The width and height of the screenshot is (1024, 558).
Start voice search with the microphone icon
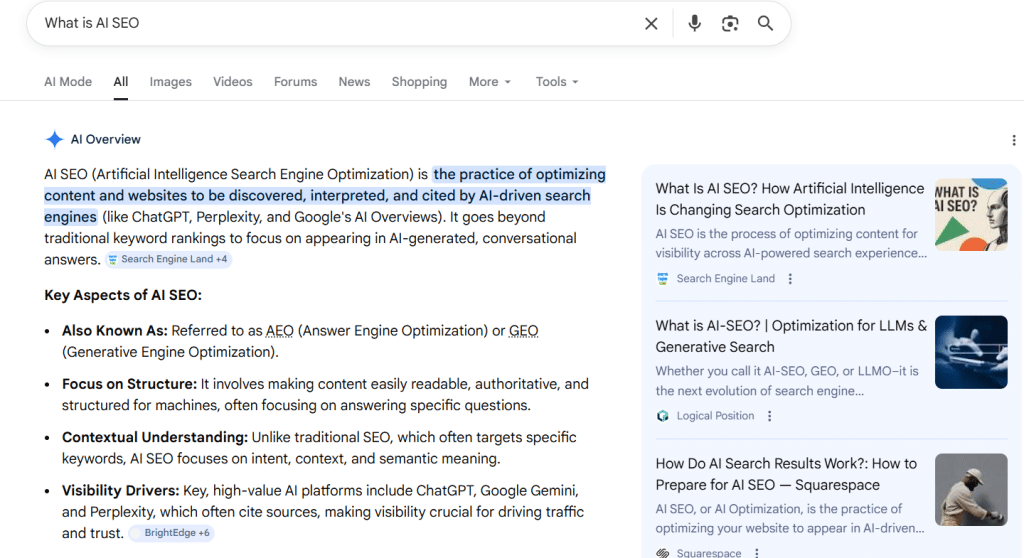(x=694, y=24)
